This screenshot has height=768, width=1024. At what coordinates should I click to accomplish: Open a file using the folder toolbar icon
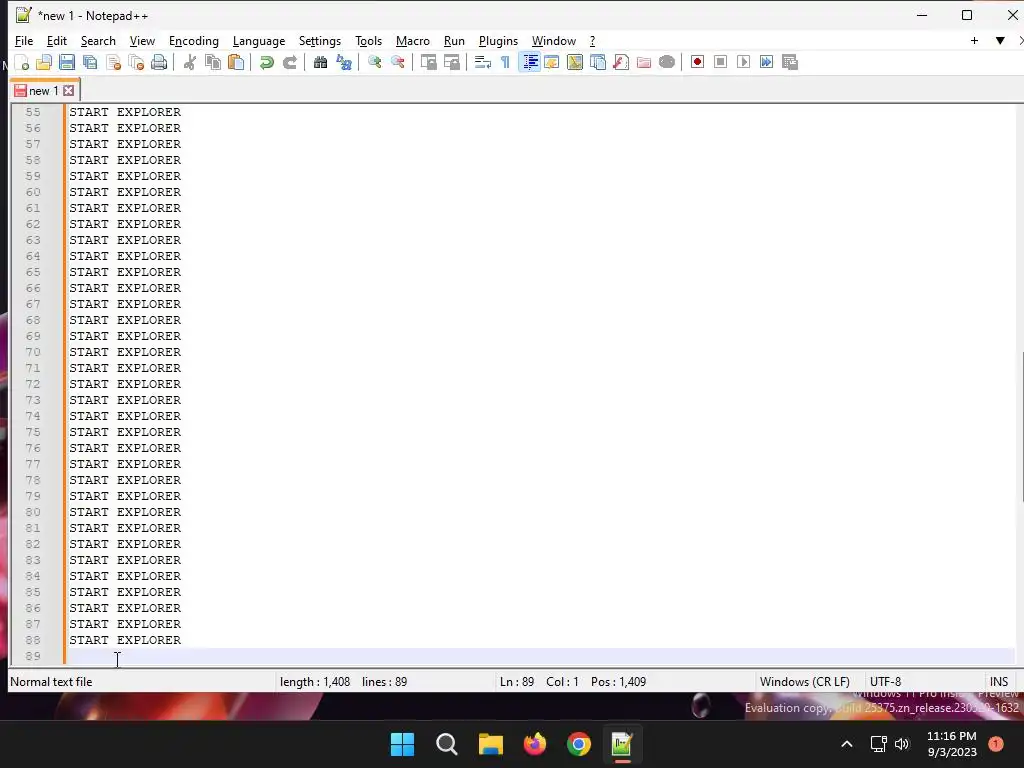[x=44, y=62]
